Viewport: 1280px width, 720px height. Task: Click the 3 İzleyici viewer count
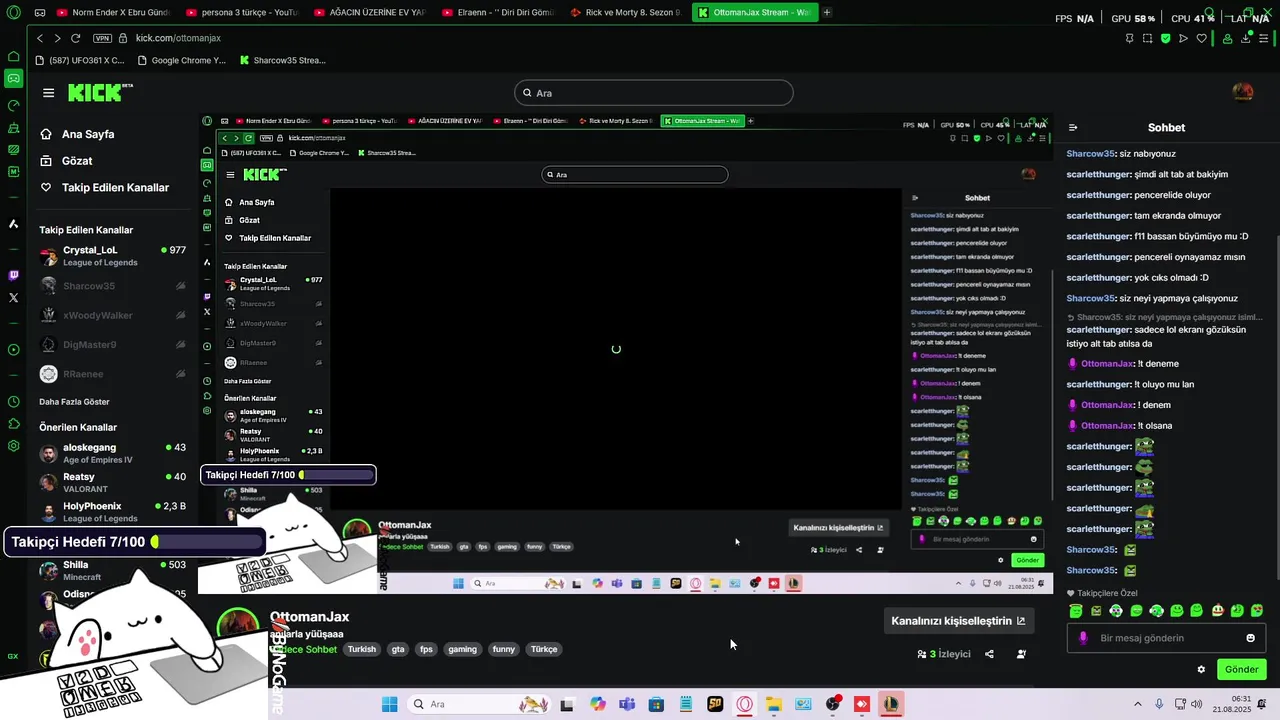[944, 654]
